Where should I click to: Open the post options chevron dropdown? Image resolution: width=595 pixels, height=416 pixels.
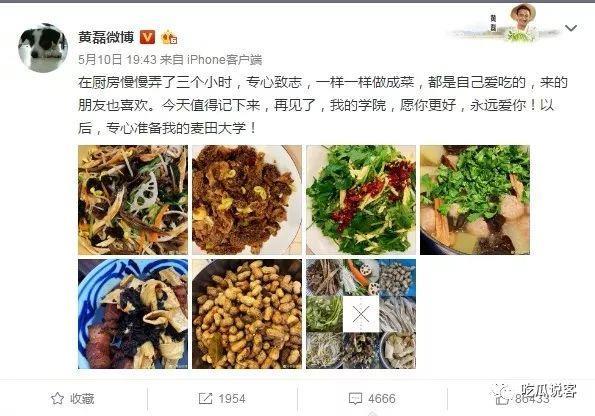570,28
